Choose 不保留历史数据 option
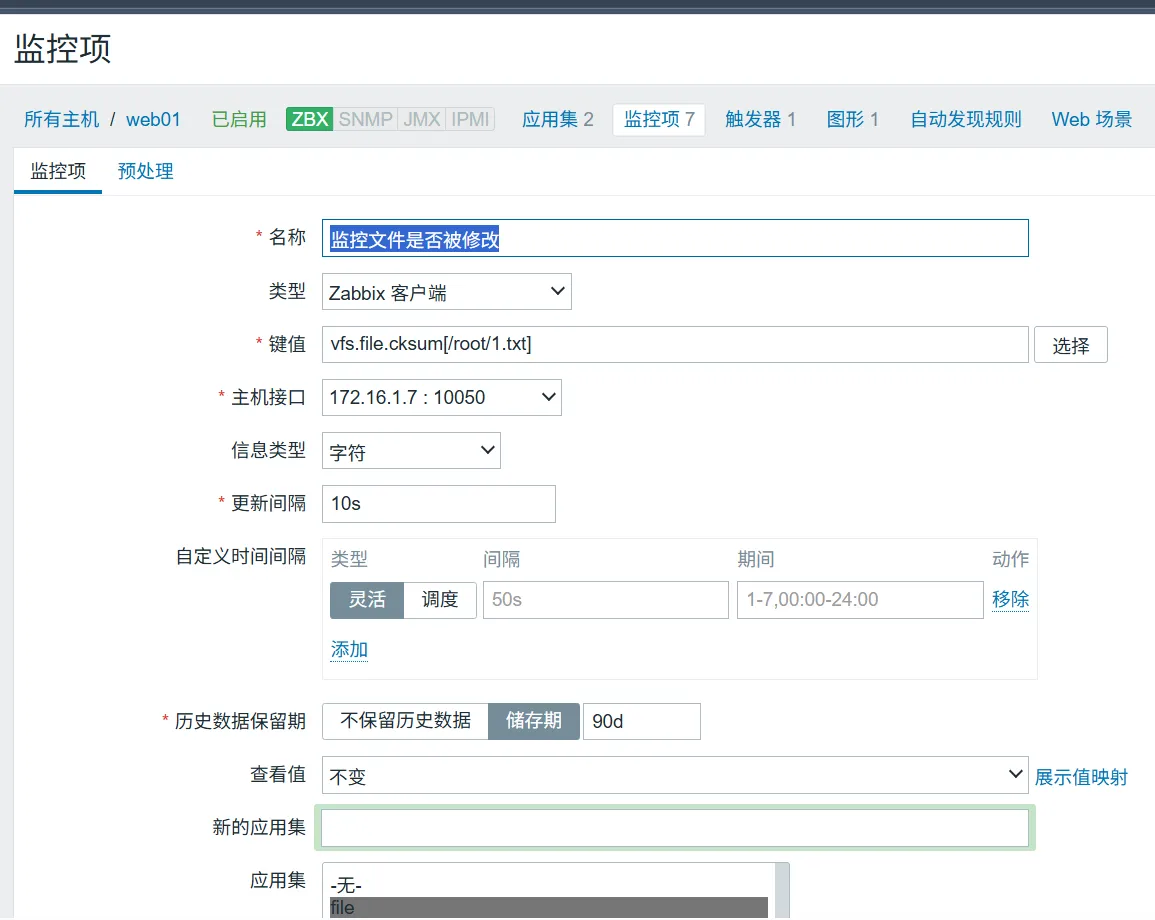 405,721
